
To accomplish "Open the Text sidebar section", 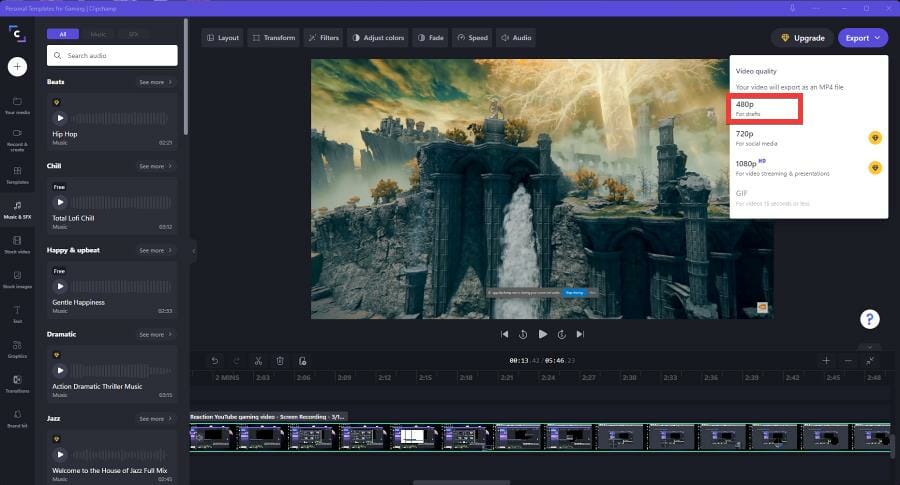I will pos(17,315).
